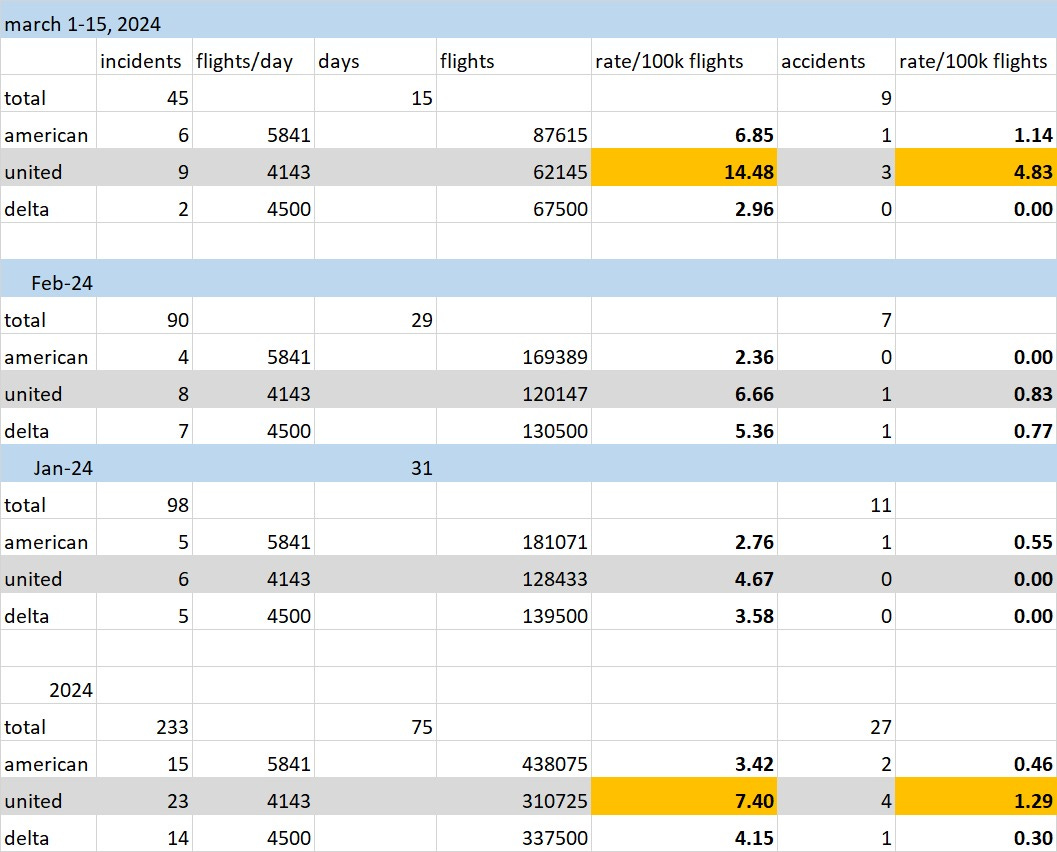Viewport: 1057px width, 852px height.
Task: Select March total accidents cell 9
Action: tap(837, 94)
